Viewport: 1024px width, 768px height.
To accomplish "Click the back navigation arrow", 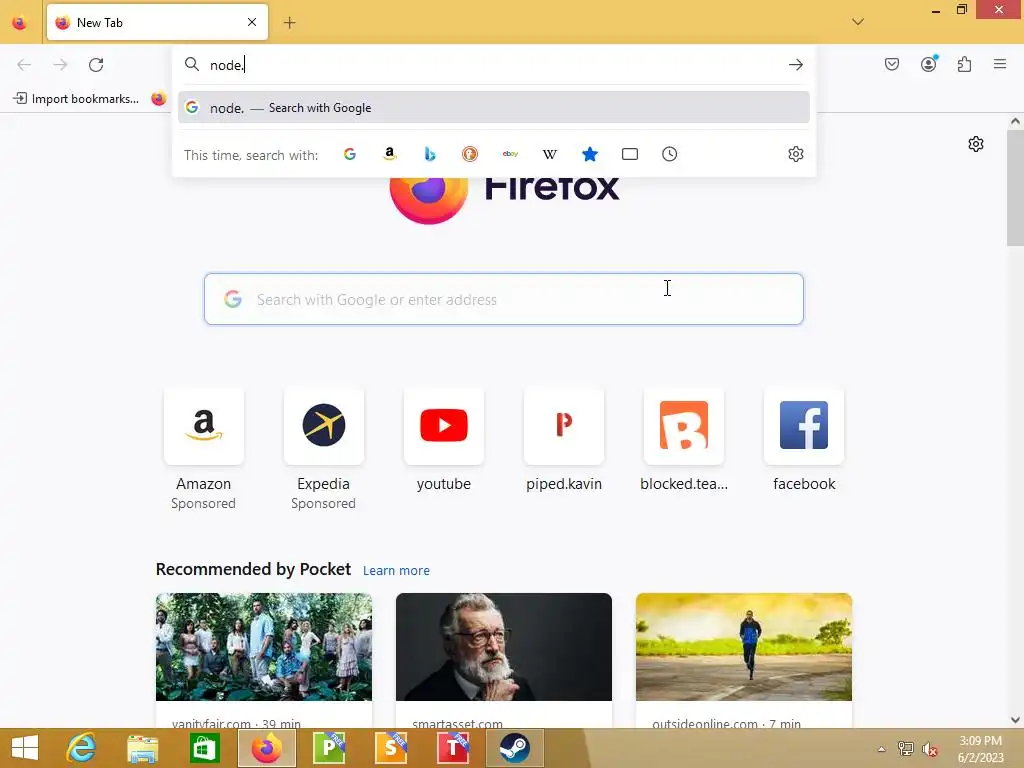I will (24, 65).
